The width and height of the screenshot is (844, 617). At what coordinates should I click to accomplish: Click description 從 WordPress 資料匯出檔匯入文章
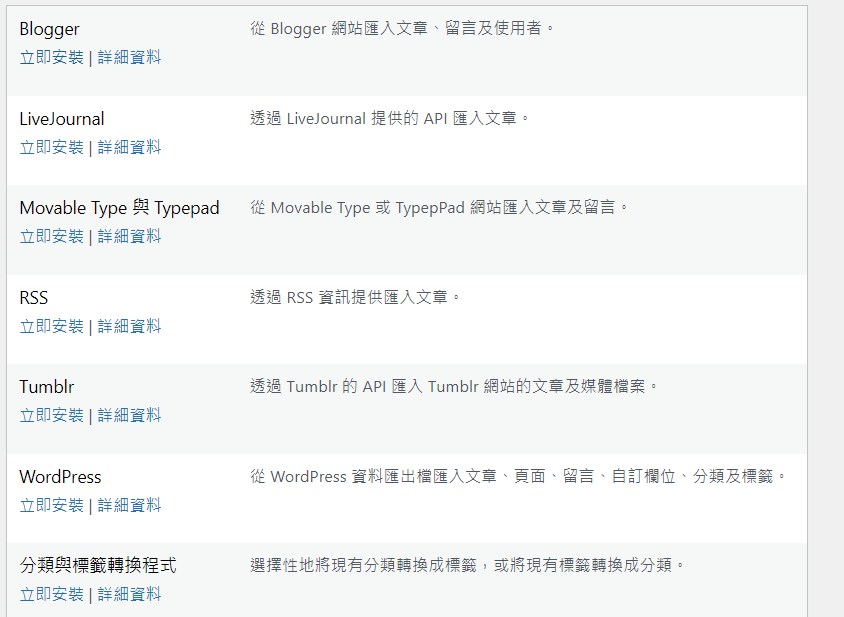point(518,476)
